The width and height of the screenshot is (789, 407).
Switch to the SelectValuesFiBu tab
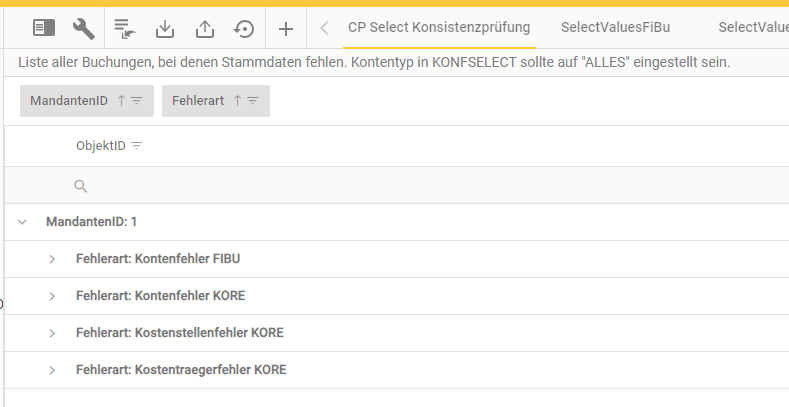pyautogui.click(x=615, y=27)
